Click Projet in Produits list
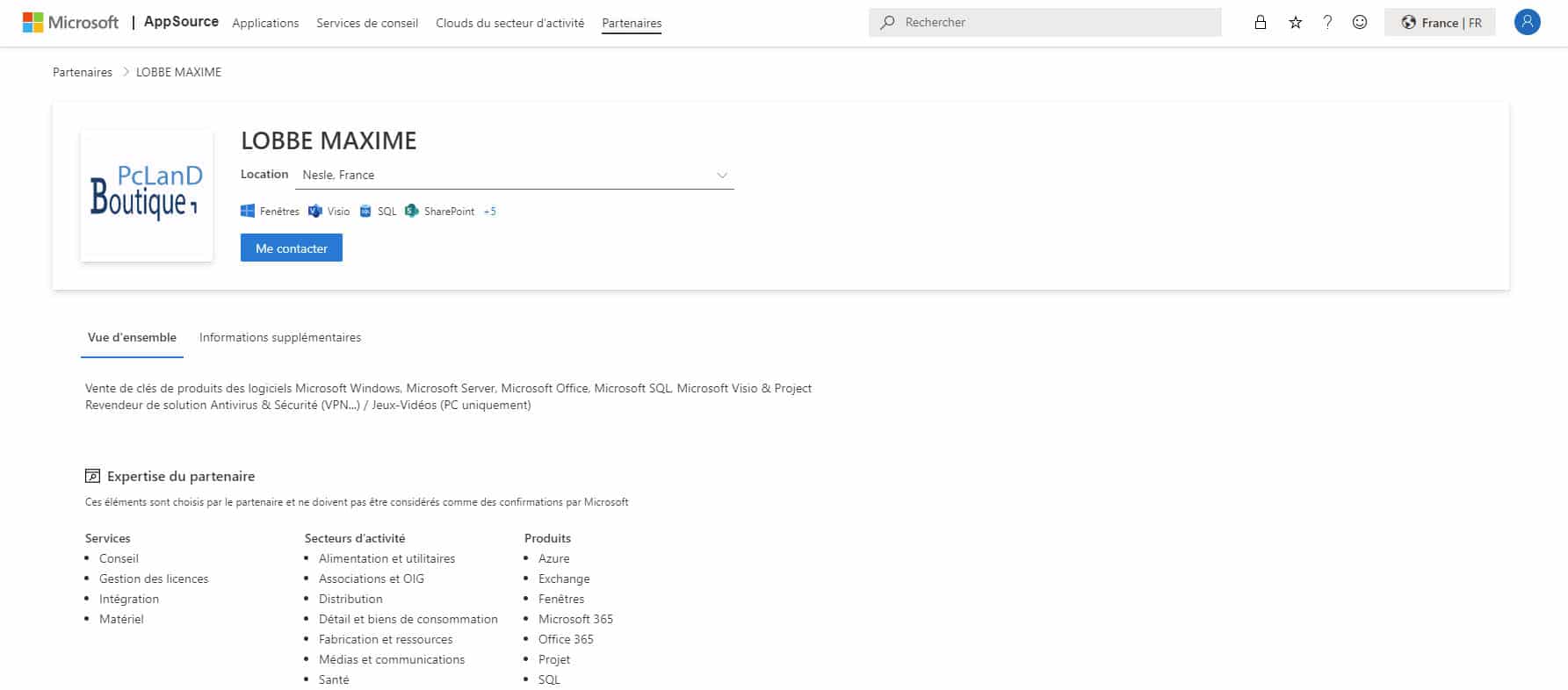1568x690 pixels. tap(554, 659)
